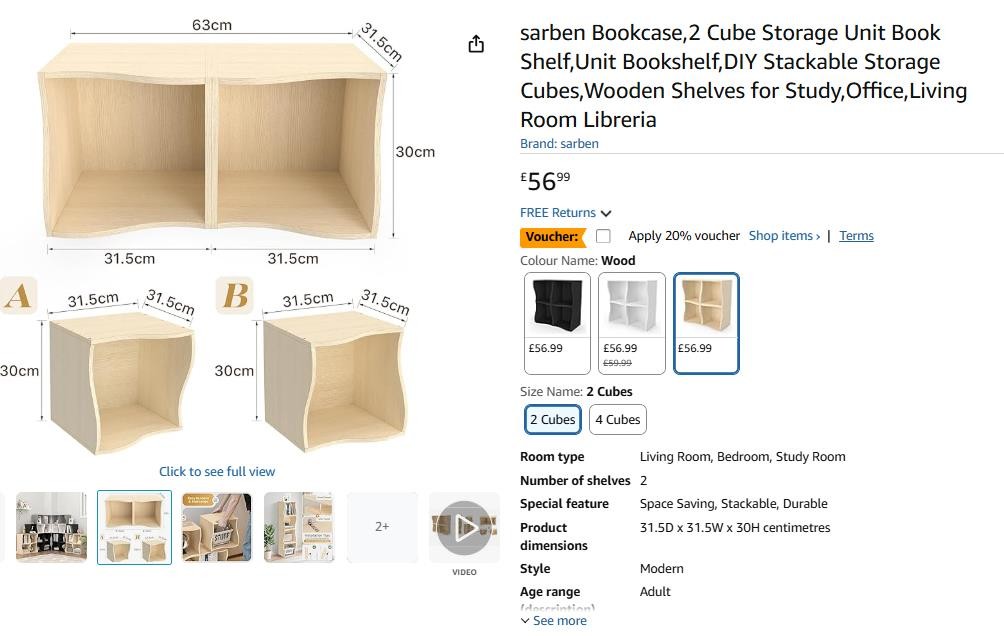
Task: Expand the FREE Returns dropdown
Action: click(x=565, y=213)
